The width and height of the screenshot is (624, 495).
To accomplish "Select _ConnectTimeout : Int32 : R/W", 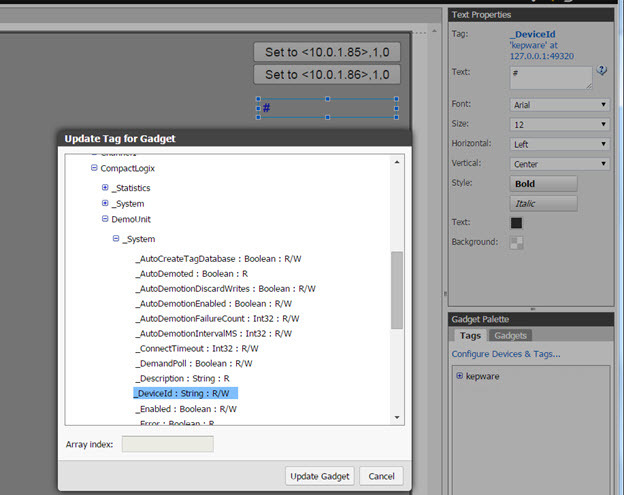I will pyautogui.click(x=197, y=349).
